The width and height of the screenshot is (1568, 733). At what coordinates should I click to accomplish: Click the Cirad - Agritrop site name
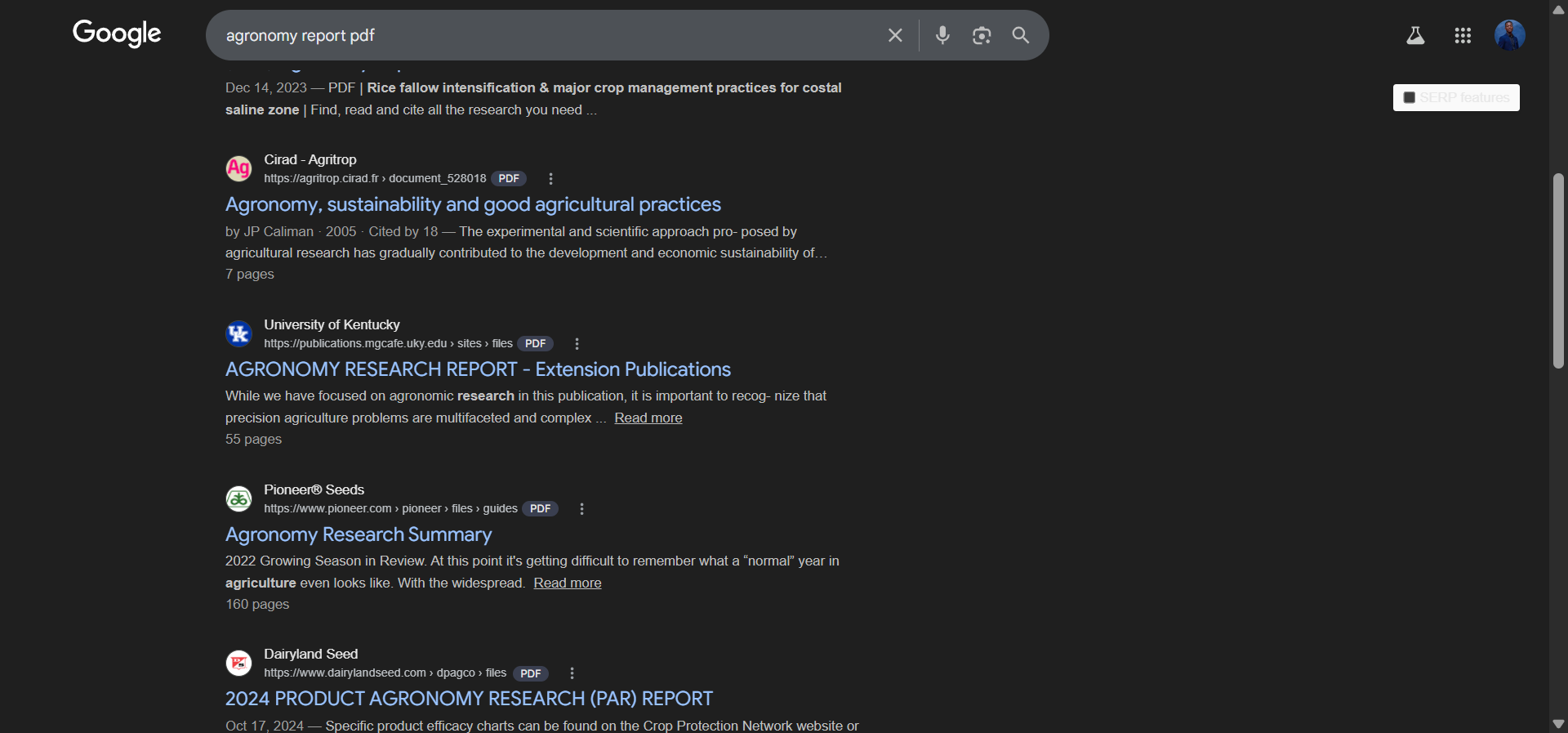click(310, 159)
